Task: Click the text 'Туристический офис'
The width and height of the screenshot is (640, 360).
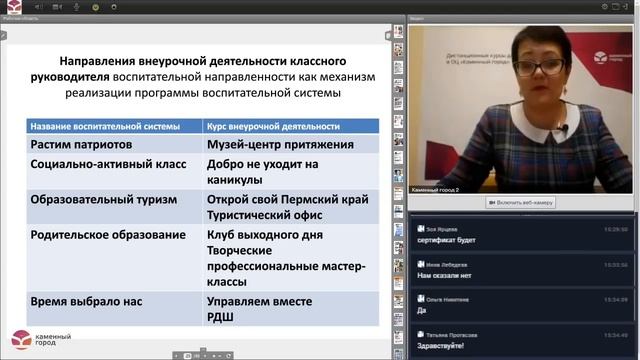Action: [264, 215]
